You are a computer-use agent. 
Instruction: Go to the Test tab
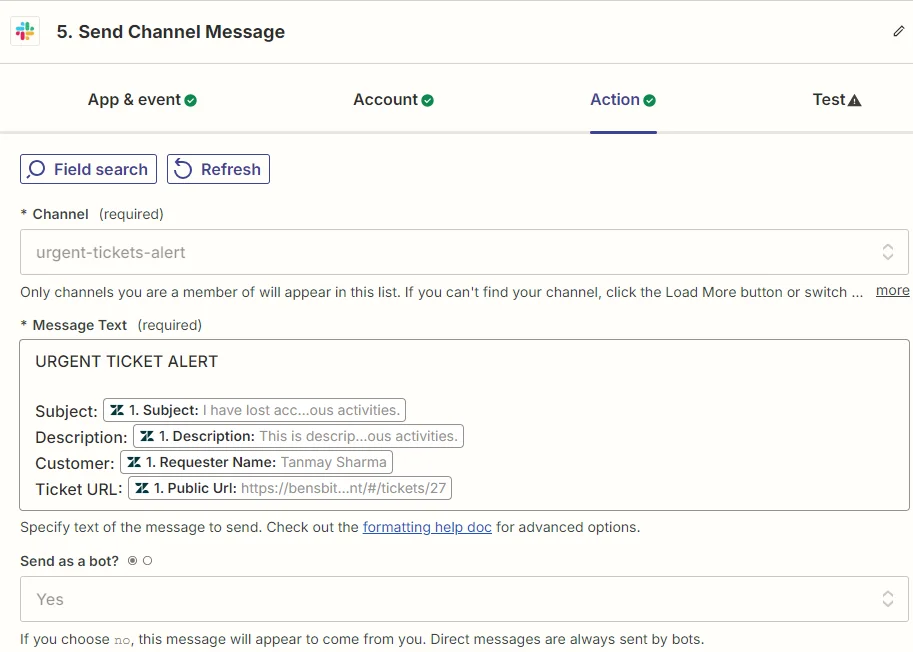(x=837, y=100)
